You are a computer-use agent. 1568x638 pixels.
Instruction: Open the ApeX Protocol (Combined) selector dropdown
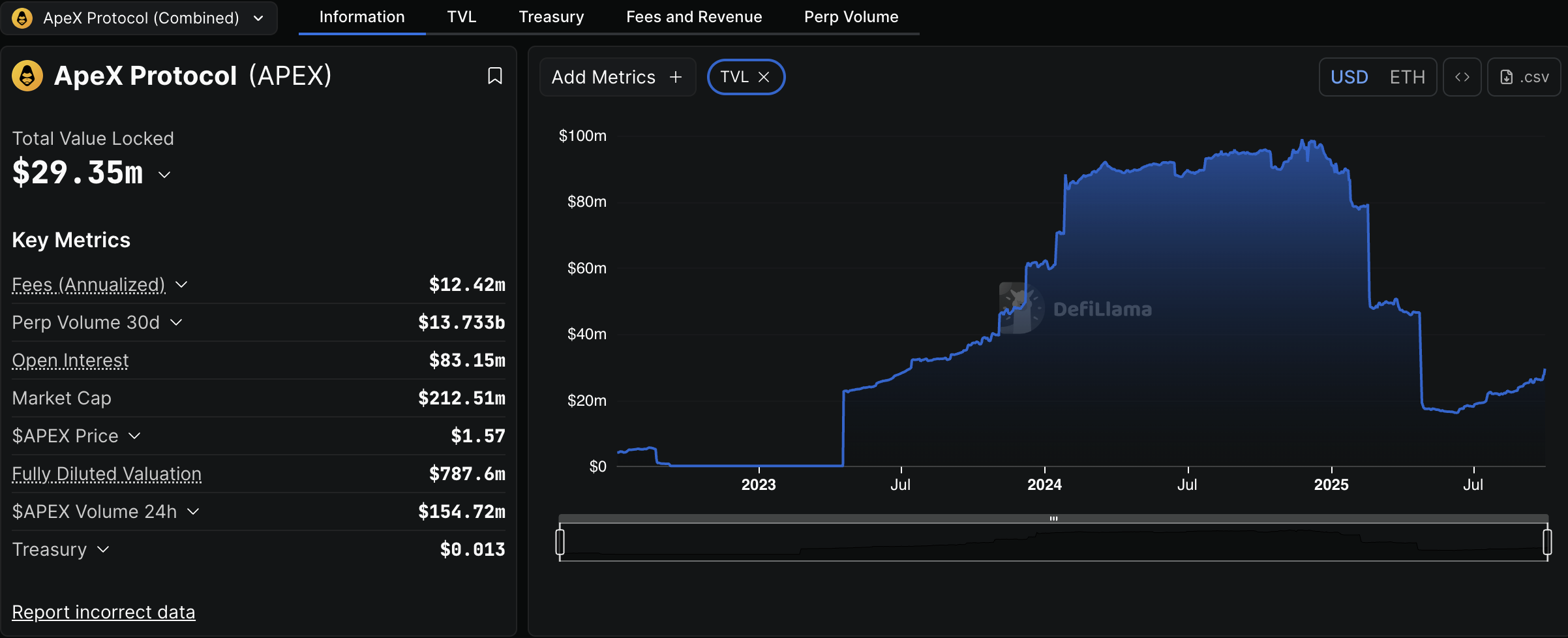pos(139,18)
